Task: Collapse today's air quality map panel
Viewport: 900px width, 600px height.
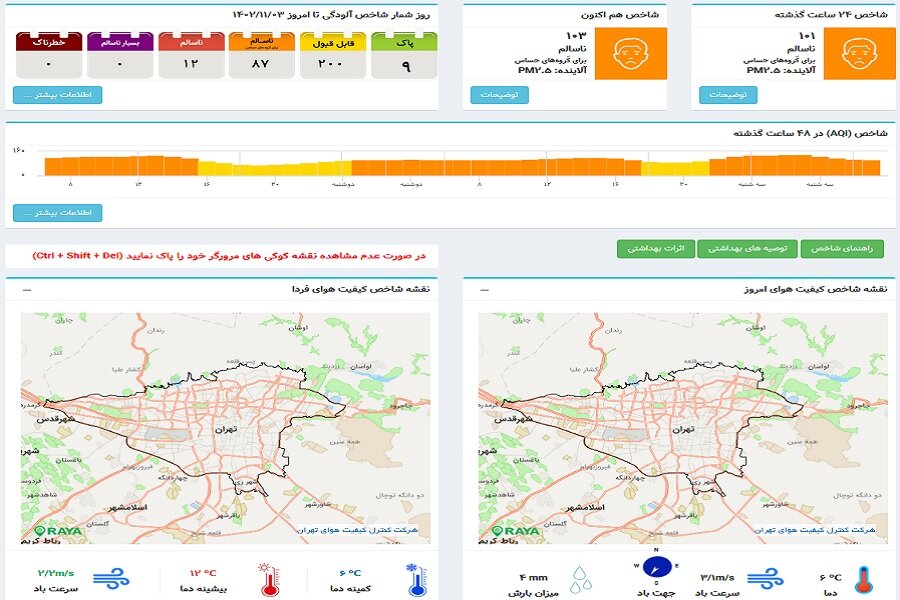Action: coord(484,289)
